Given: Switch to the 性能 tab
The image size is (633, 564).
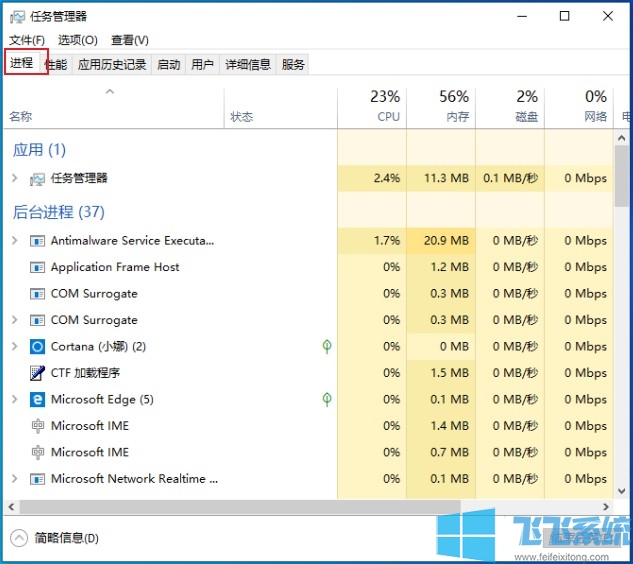Looking at the screenshot, I should tap(57, 64).
